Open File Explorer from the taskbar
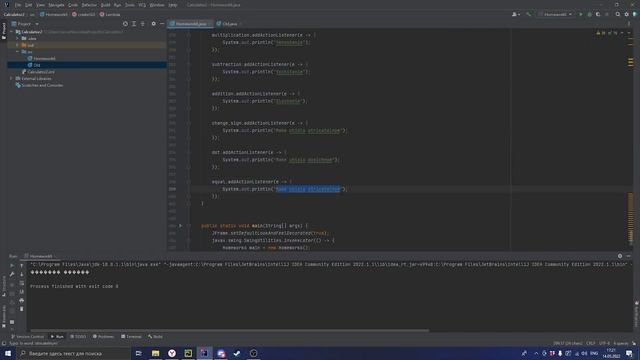This screenshot has height=360, width=640. tap(156, 353)
